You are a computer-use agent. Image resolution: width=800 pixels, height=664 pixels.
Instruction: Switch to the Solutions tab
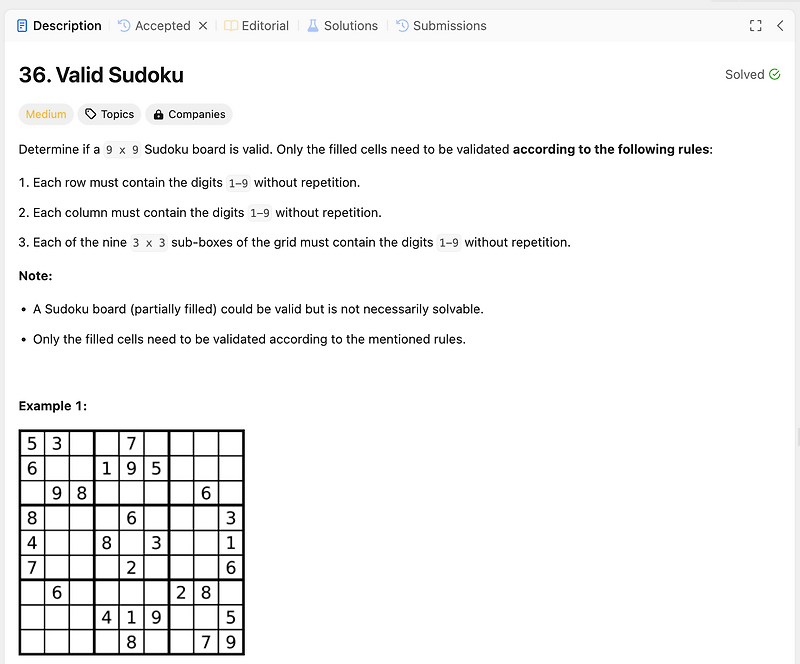[x=350, y=26]
